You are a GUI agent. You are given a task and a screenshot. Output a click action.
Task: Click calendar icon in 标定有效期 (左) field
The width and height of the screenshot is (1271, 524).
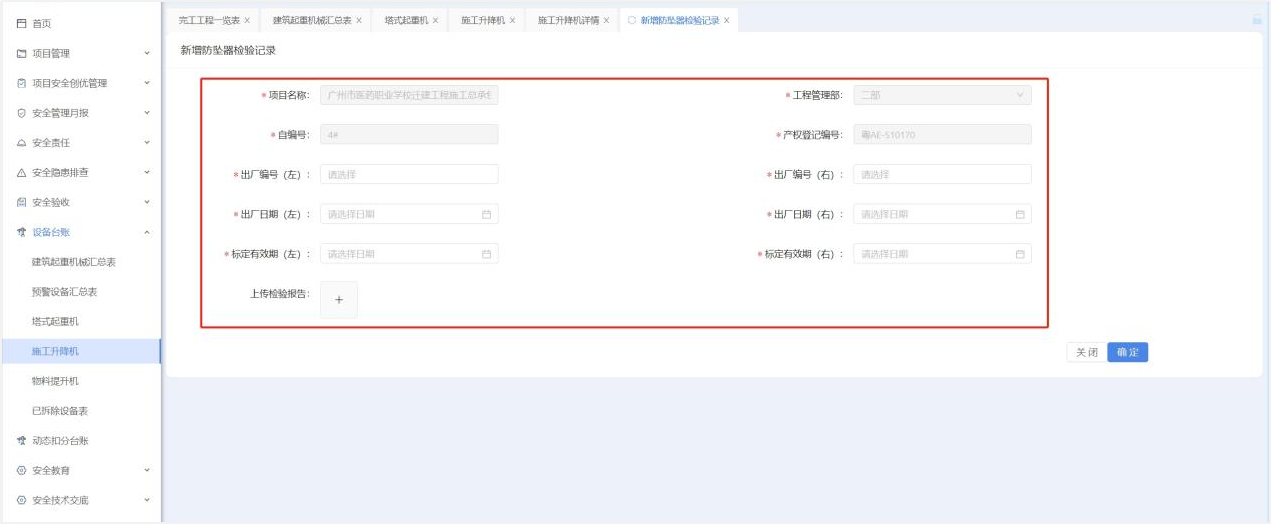[487, 254]
